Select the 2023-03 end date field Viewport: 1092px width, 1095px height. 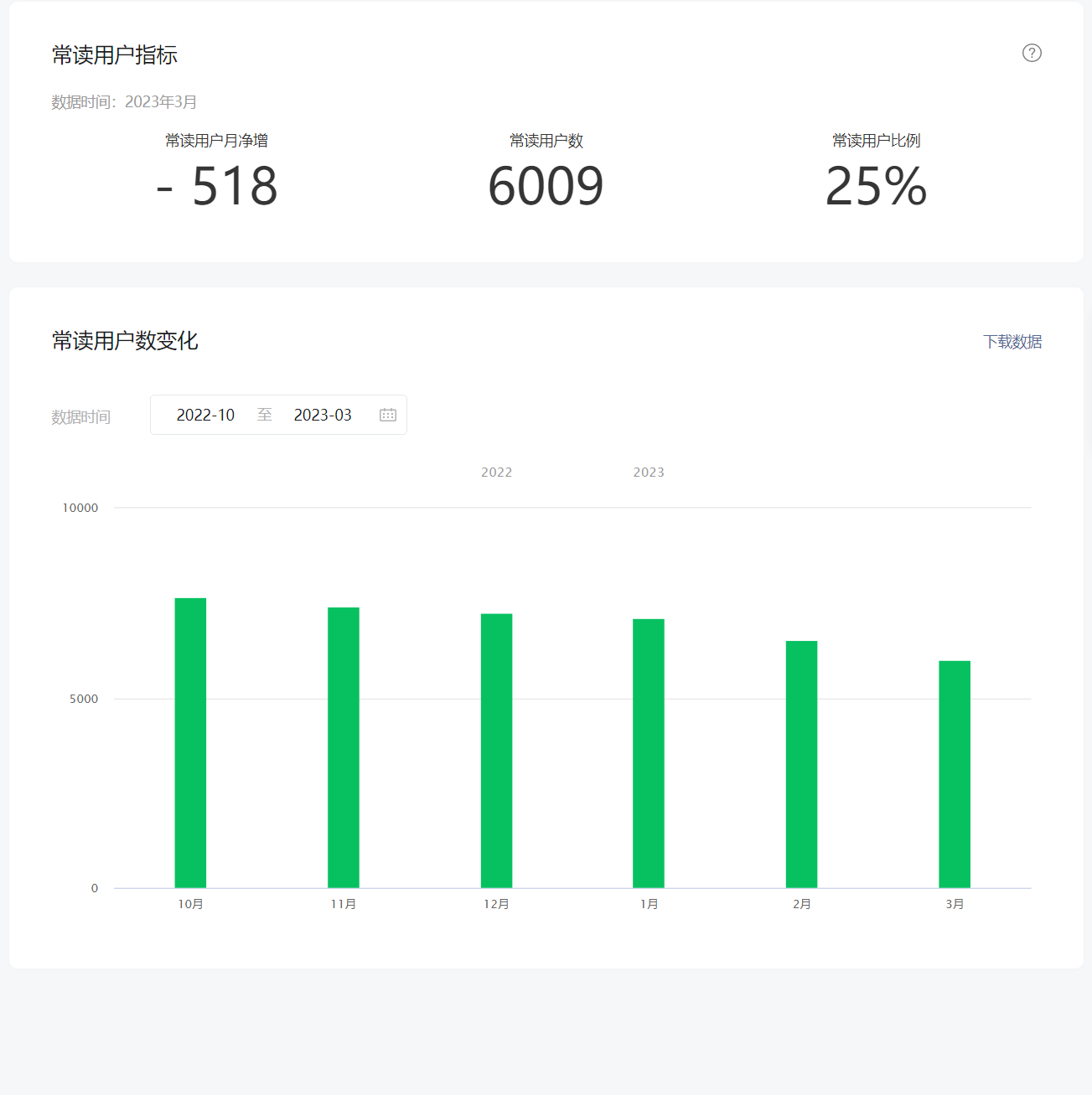(323, 415)
